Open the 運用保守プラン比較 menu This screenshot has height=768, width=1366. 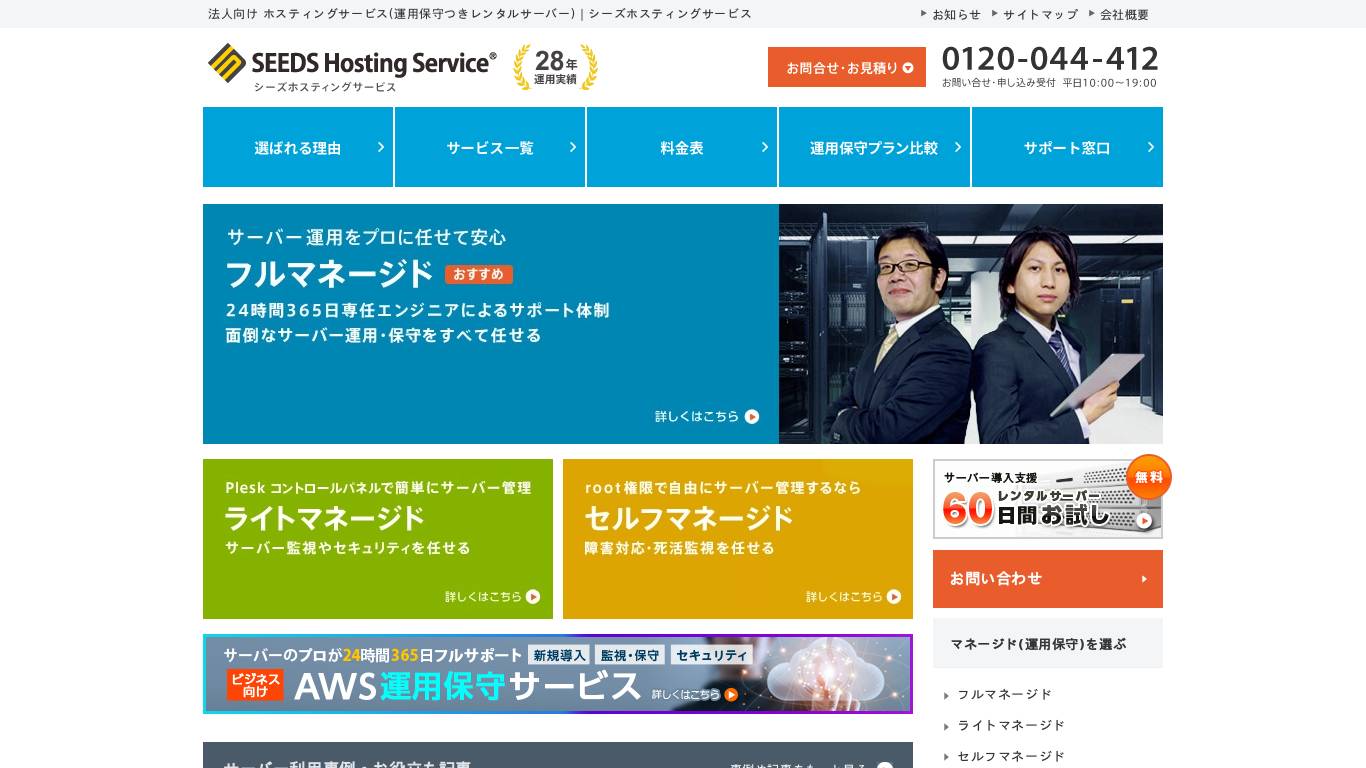[874, 147]
